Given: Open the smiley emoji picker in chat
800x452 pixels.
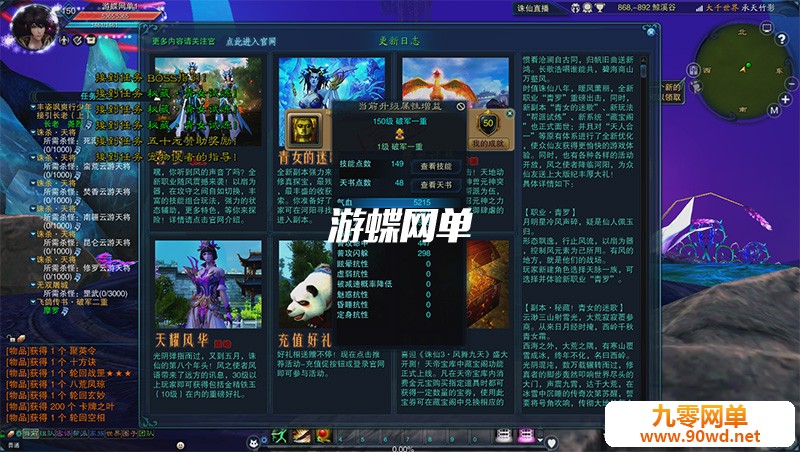Looking at the screenshot, I should (x=180, y=446).
